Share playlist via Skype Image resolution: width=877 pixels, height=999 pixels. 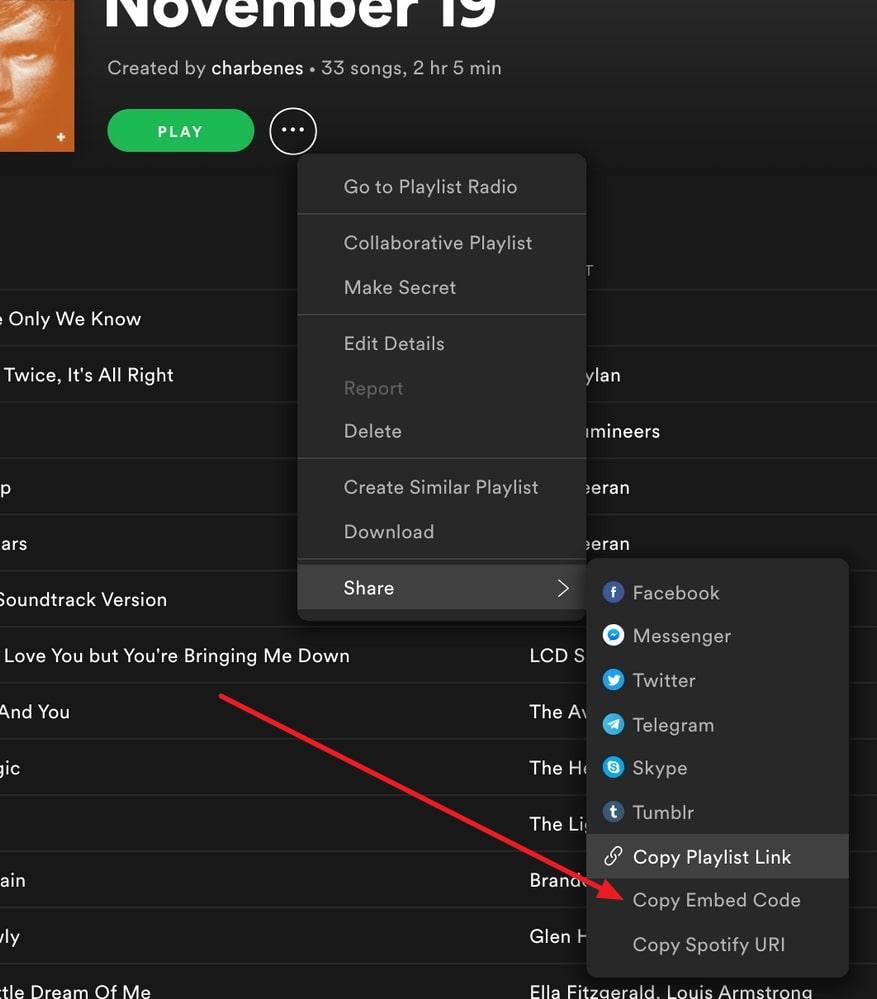pos(717,767)
